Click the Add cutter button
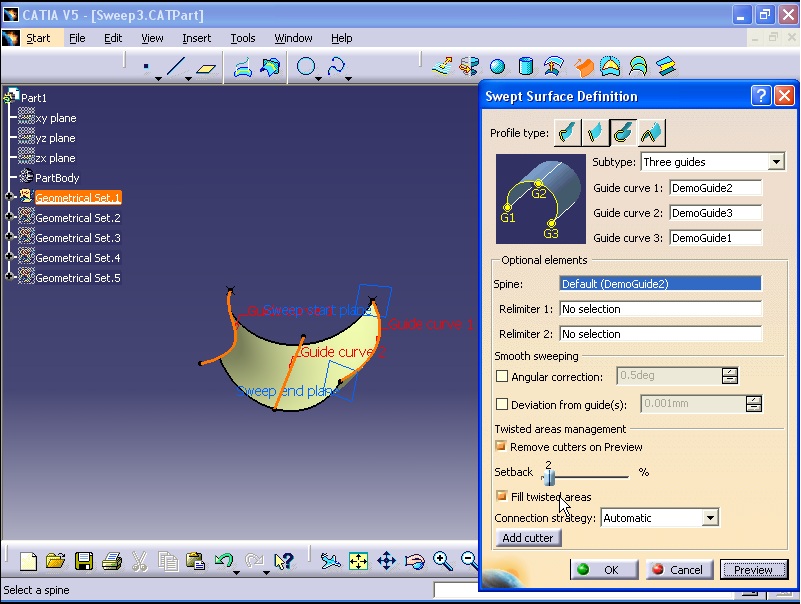This screenshot has width=801, height=604. pyautogui.click(x=528, y=537)
